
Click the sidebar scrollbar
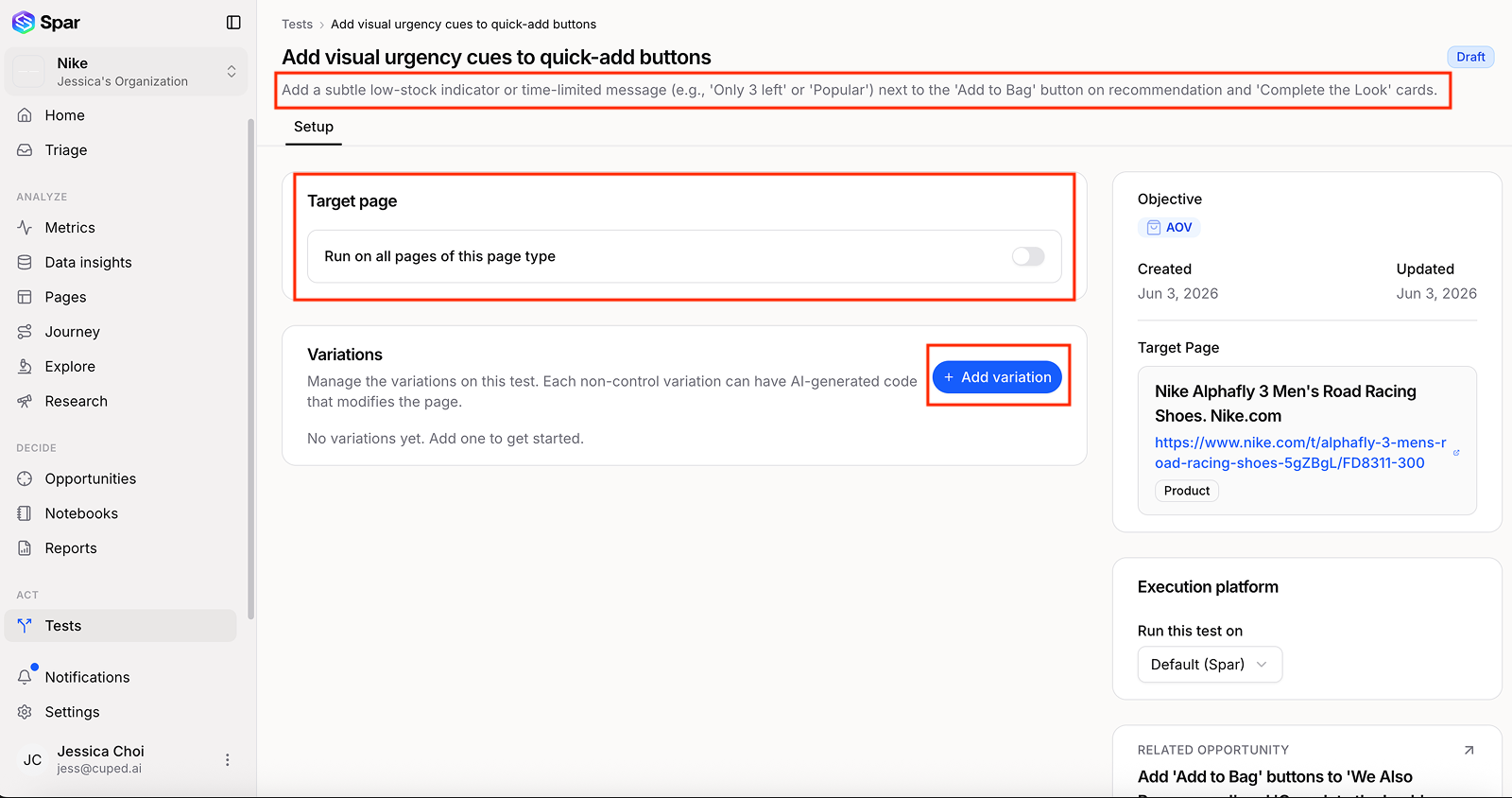click(250, 369)
